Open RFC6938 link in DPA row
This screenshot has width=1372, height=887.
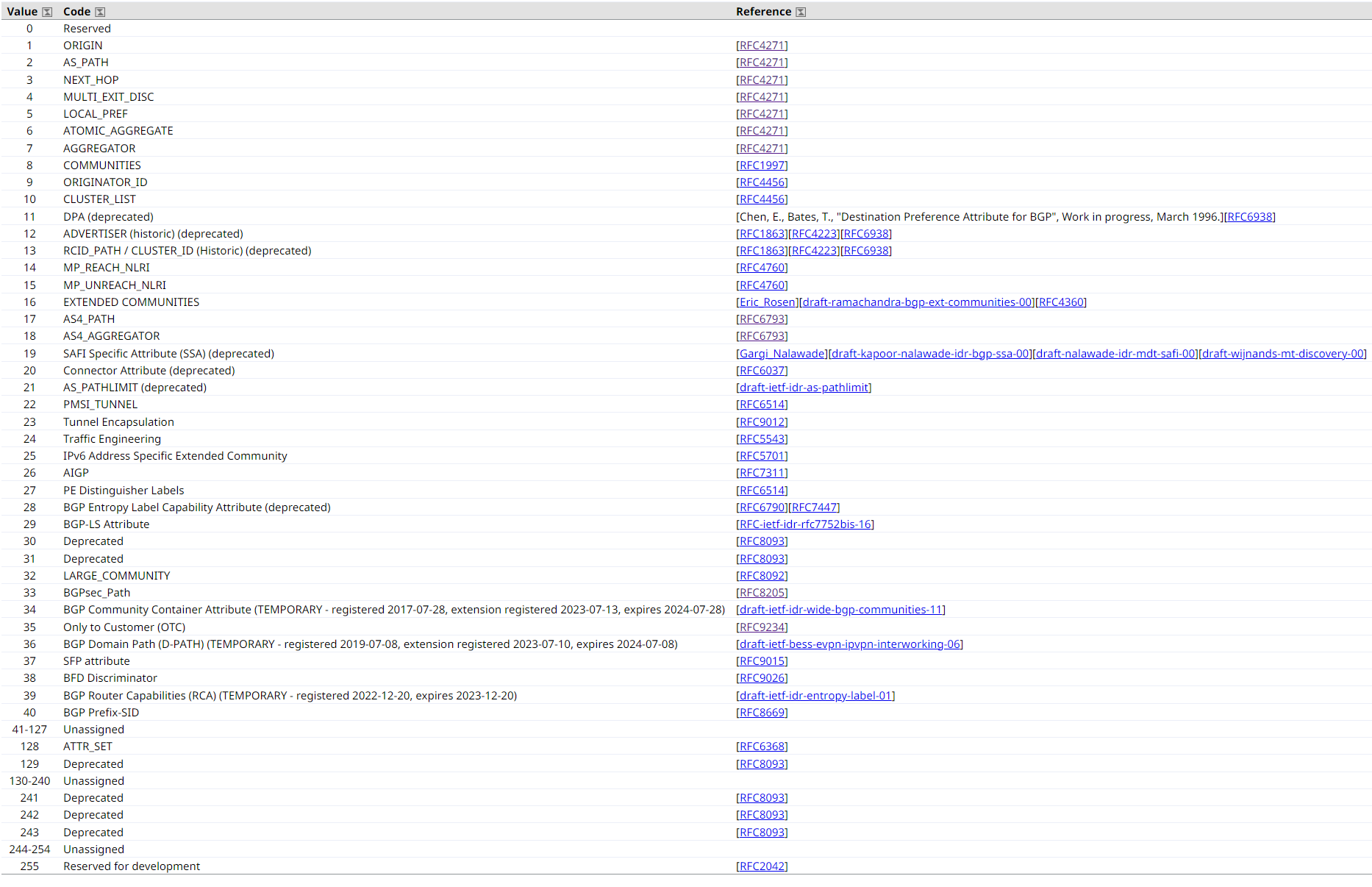(1250, 217)
